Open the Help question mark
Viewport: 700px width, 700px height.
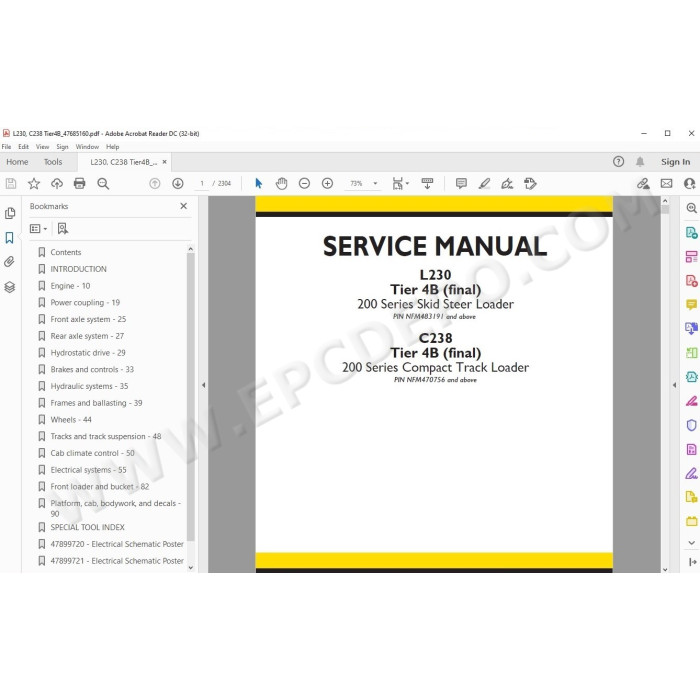click(618, 162)
